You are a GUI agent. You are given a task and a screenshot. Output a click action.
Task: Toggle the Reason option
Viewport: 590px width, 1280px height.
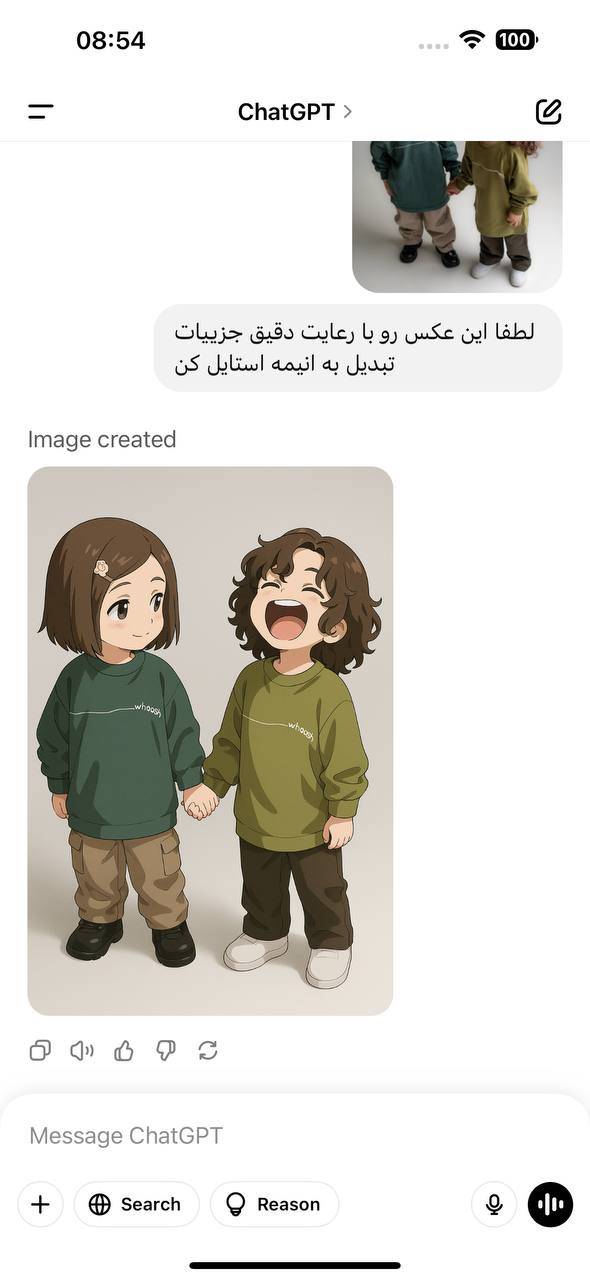[274, 1204]
